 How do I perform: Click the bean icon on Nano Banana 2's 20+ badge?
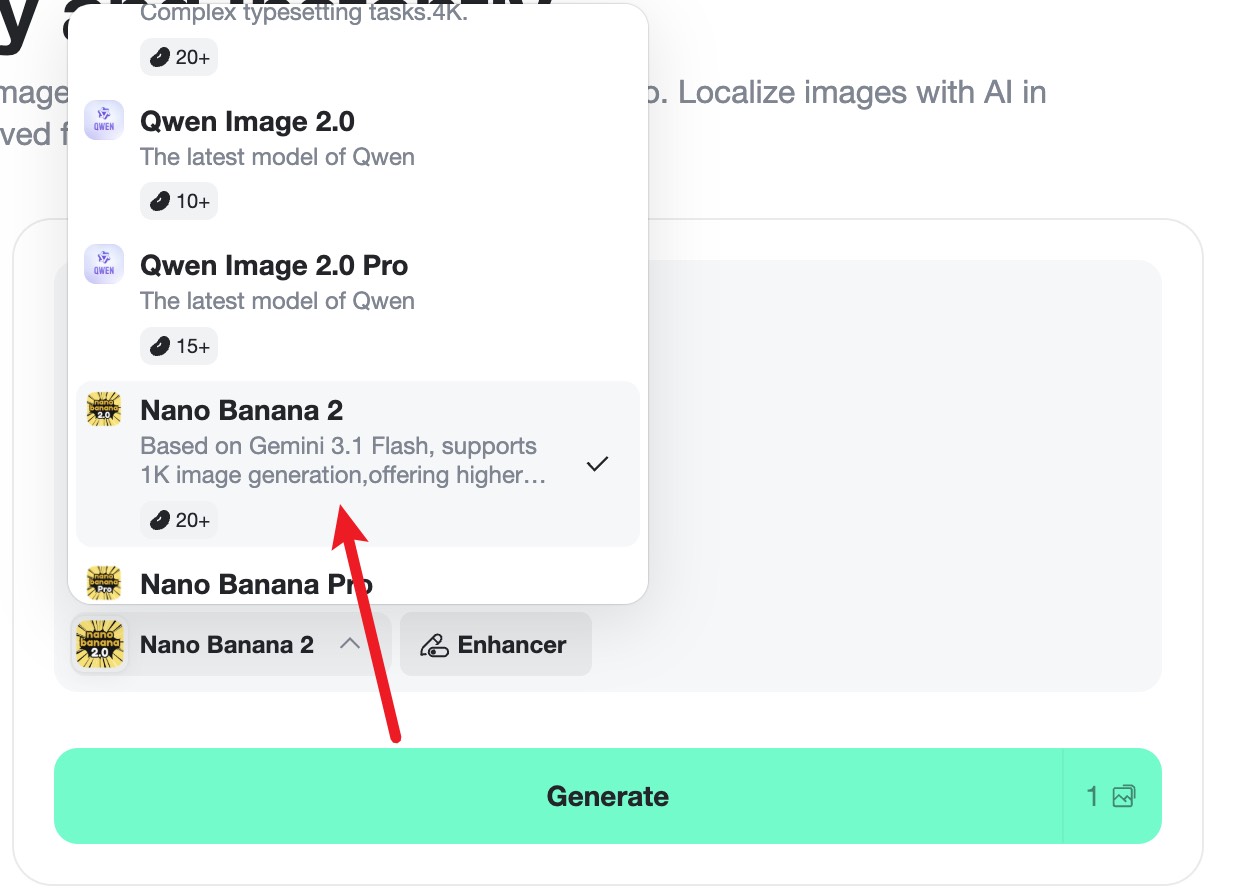tap(161, 519)
